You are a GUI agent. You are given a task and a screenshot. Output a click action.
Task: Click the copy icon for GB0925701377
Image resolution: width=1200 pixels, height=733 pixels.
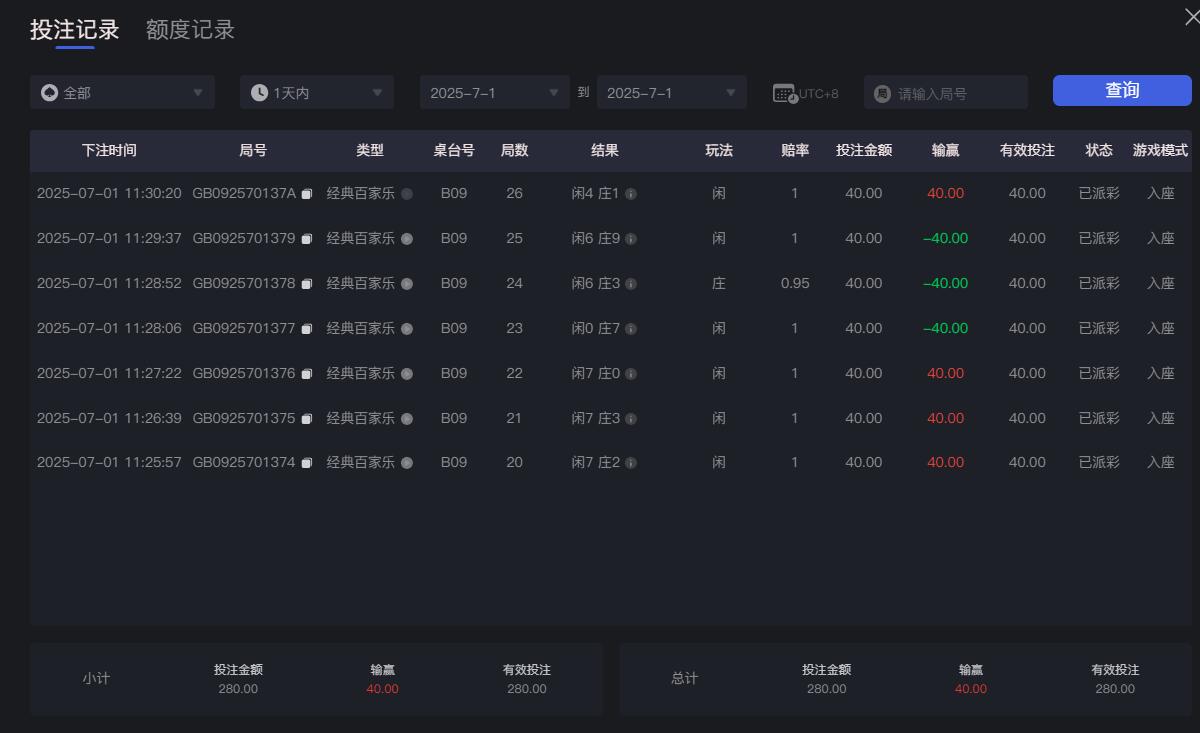(306, 328)
